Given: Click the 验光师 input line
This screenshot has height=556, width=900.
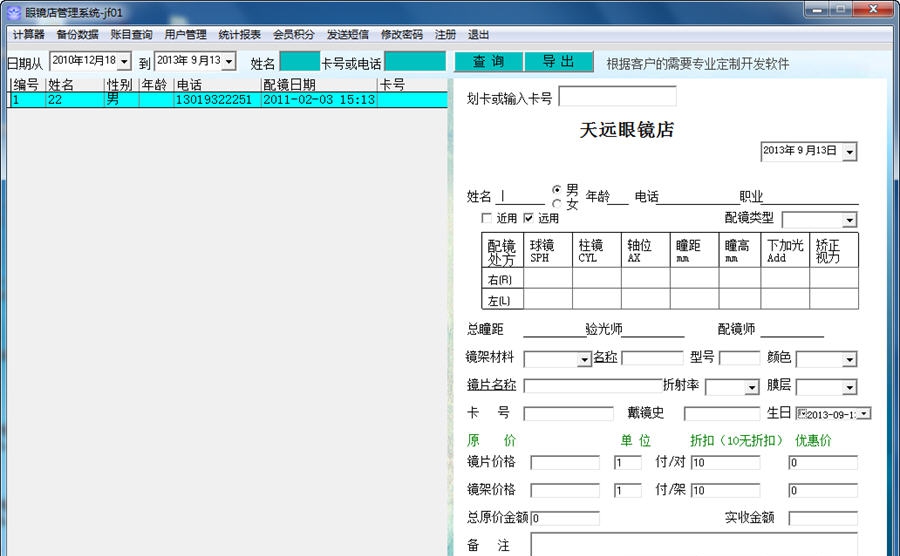Looking at the screenshot, I should pos(653,329).
